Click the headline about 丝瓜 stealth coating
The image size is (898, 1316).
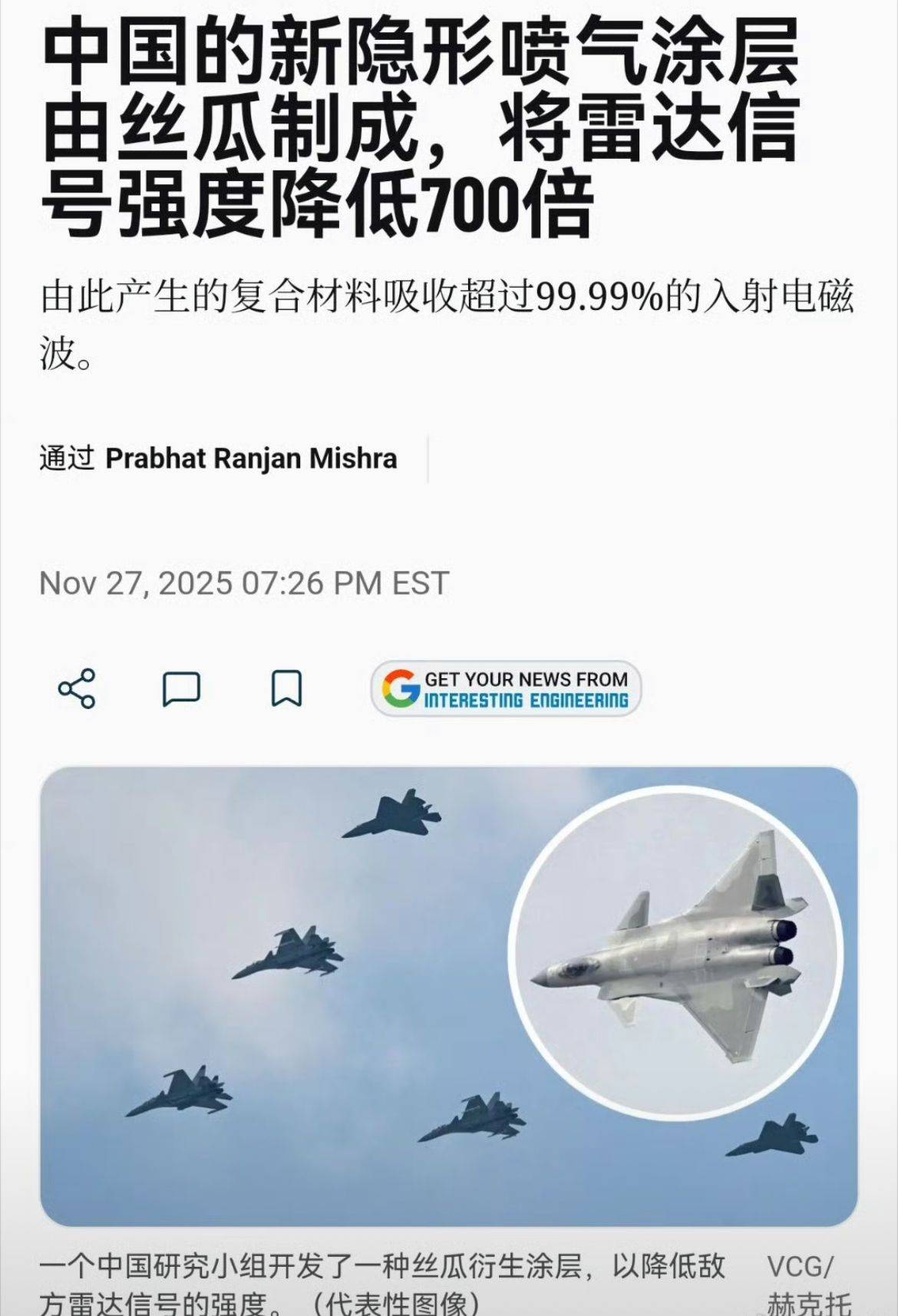coord(420,128)
